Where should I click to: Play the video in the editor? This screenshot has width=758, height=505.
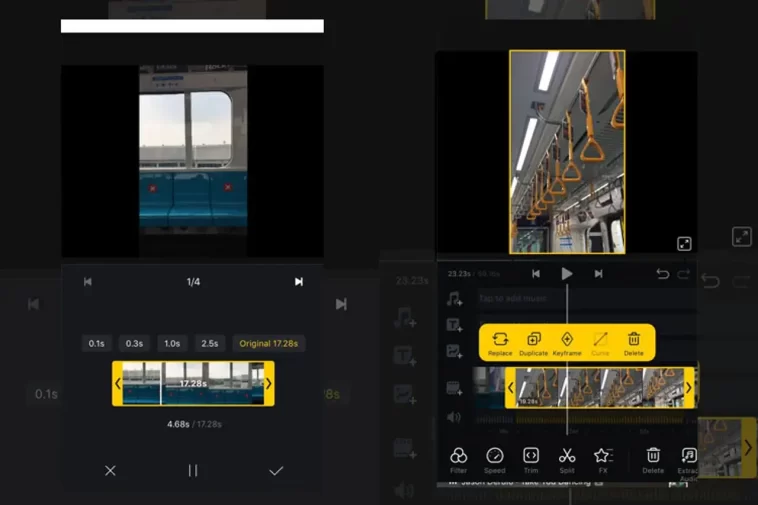click(x=567, y=274)
